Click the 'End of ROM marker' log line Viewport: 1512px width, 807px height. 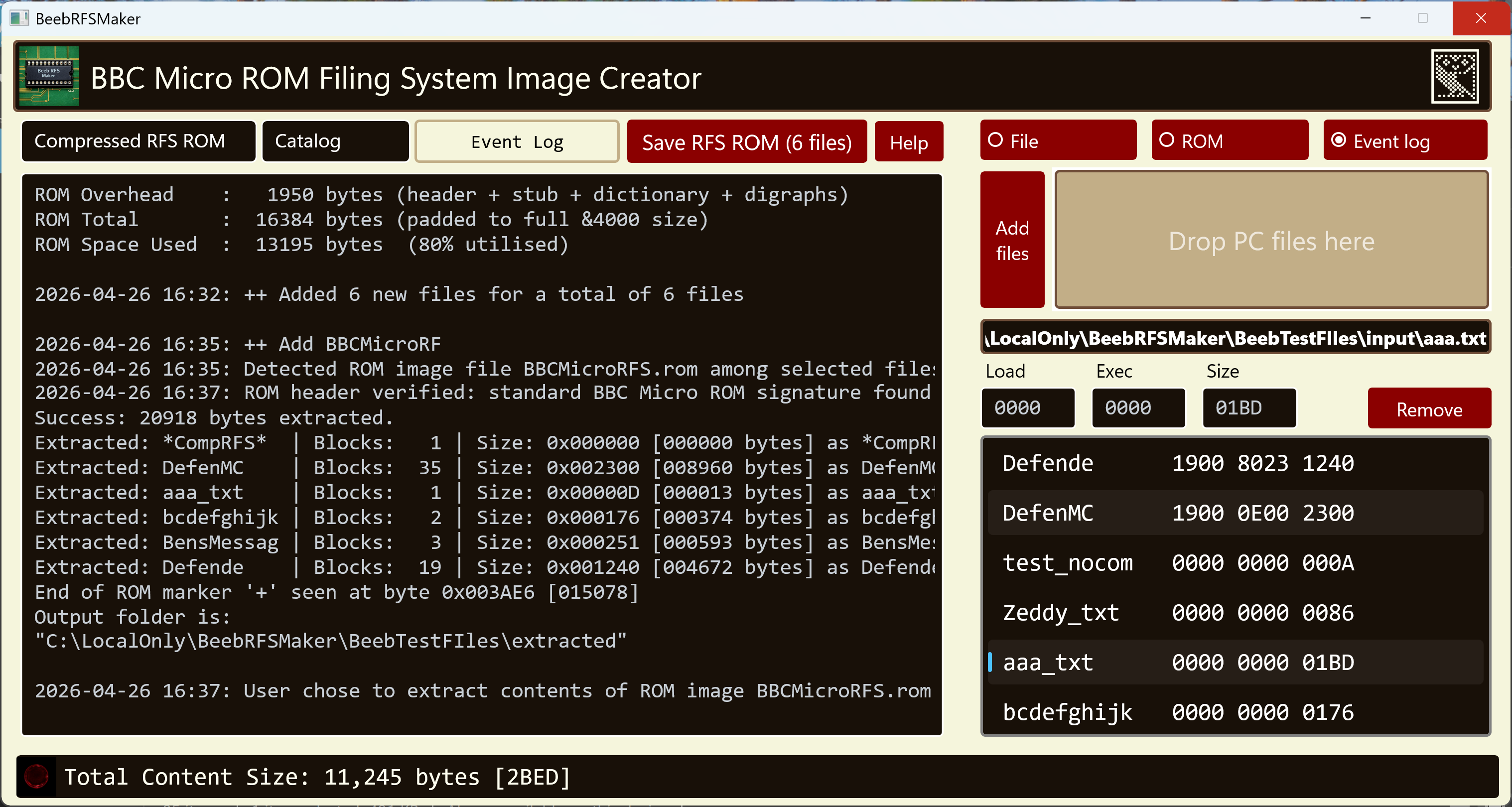(x=336, y=592)
